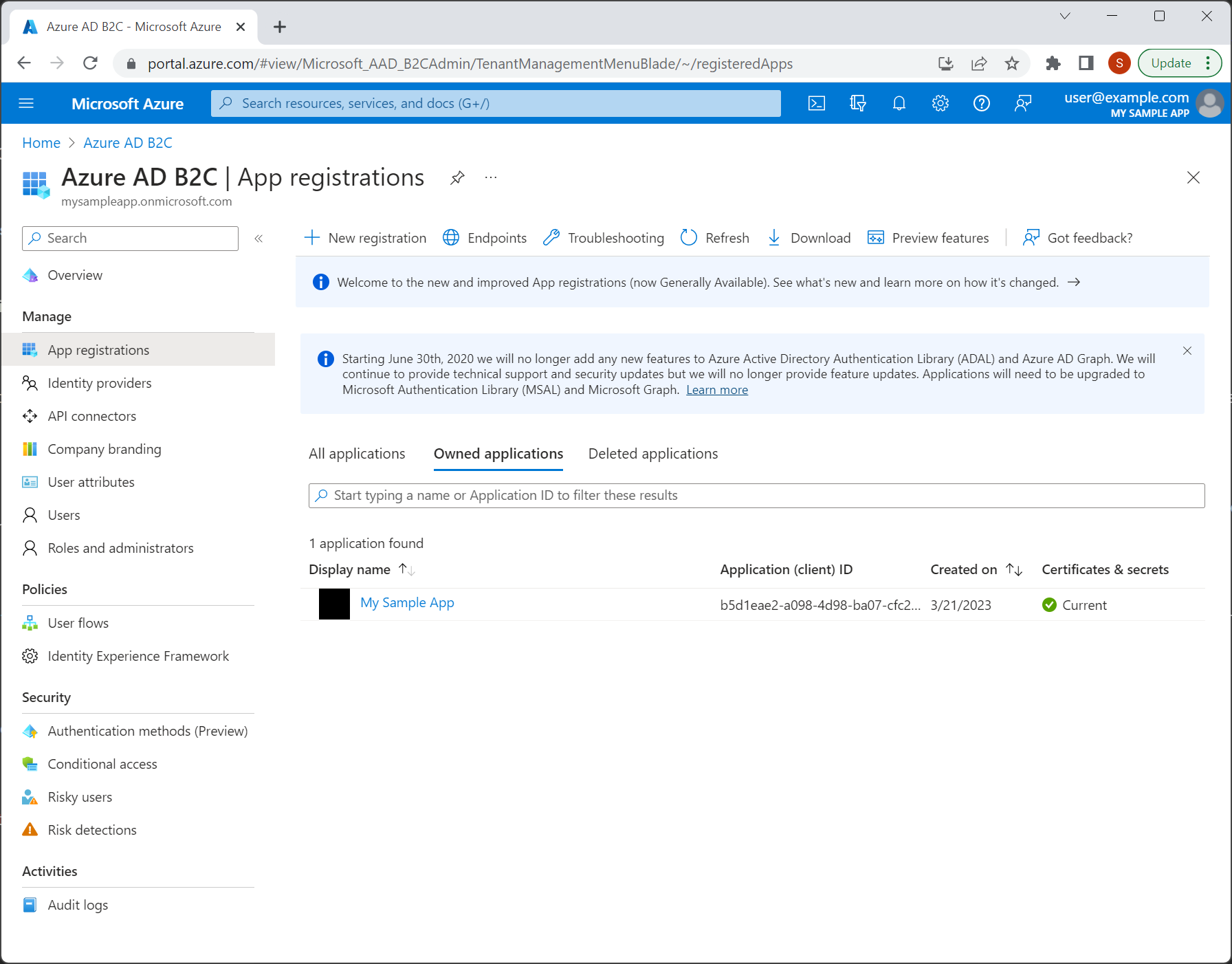Click the Current certificates status
Screen dimensions: 1232x964
tap(1074, 605)
